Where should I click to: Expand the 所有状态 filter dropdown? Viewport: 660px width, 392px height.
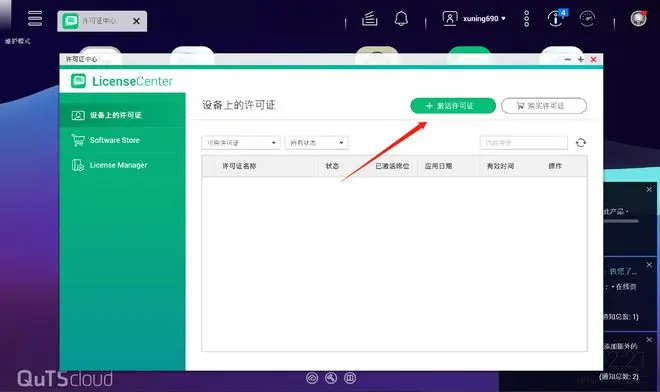tap(317, 143)
